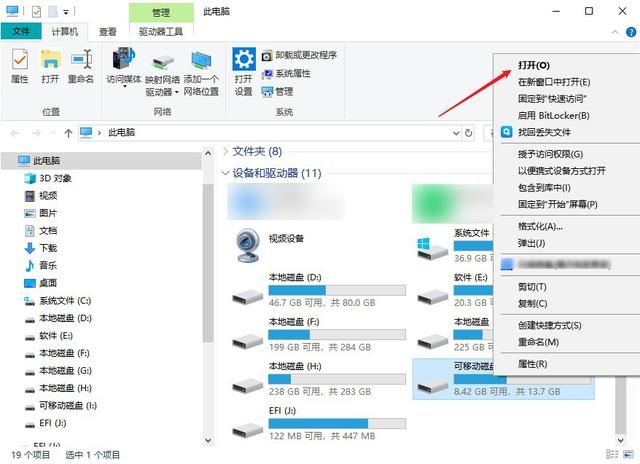Select 本地磁盘 (F:) drive in main pane
The image size is (640, 464).
click(x=319, y=334)
